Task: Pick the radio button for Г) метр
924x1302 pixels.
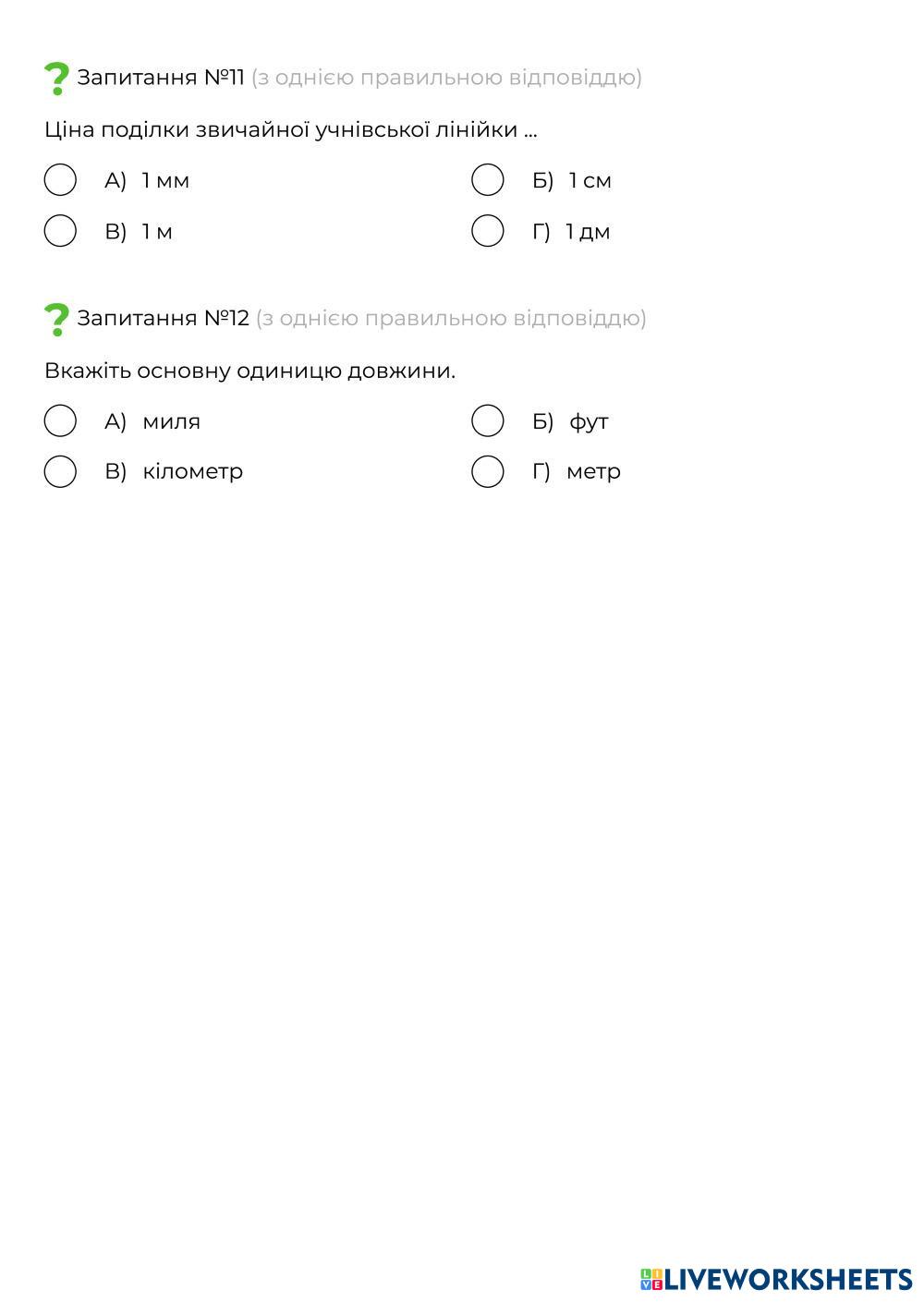Action: click(488, 471)
